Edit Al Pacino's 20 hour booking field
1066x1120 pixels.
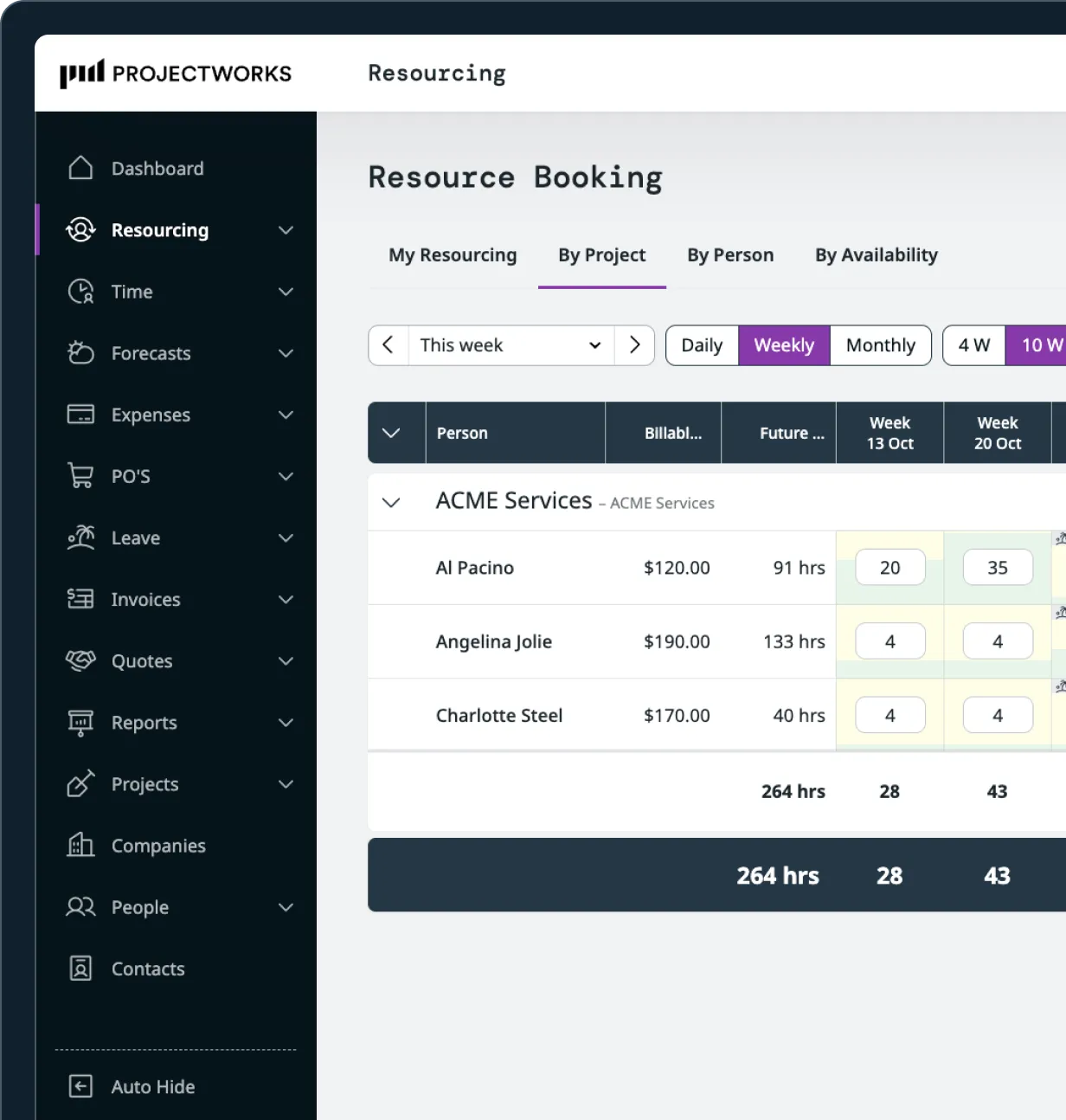click(889, 567)
